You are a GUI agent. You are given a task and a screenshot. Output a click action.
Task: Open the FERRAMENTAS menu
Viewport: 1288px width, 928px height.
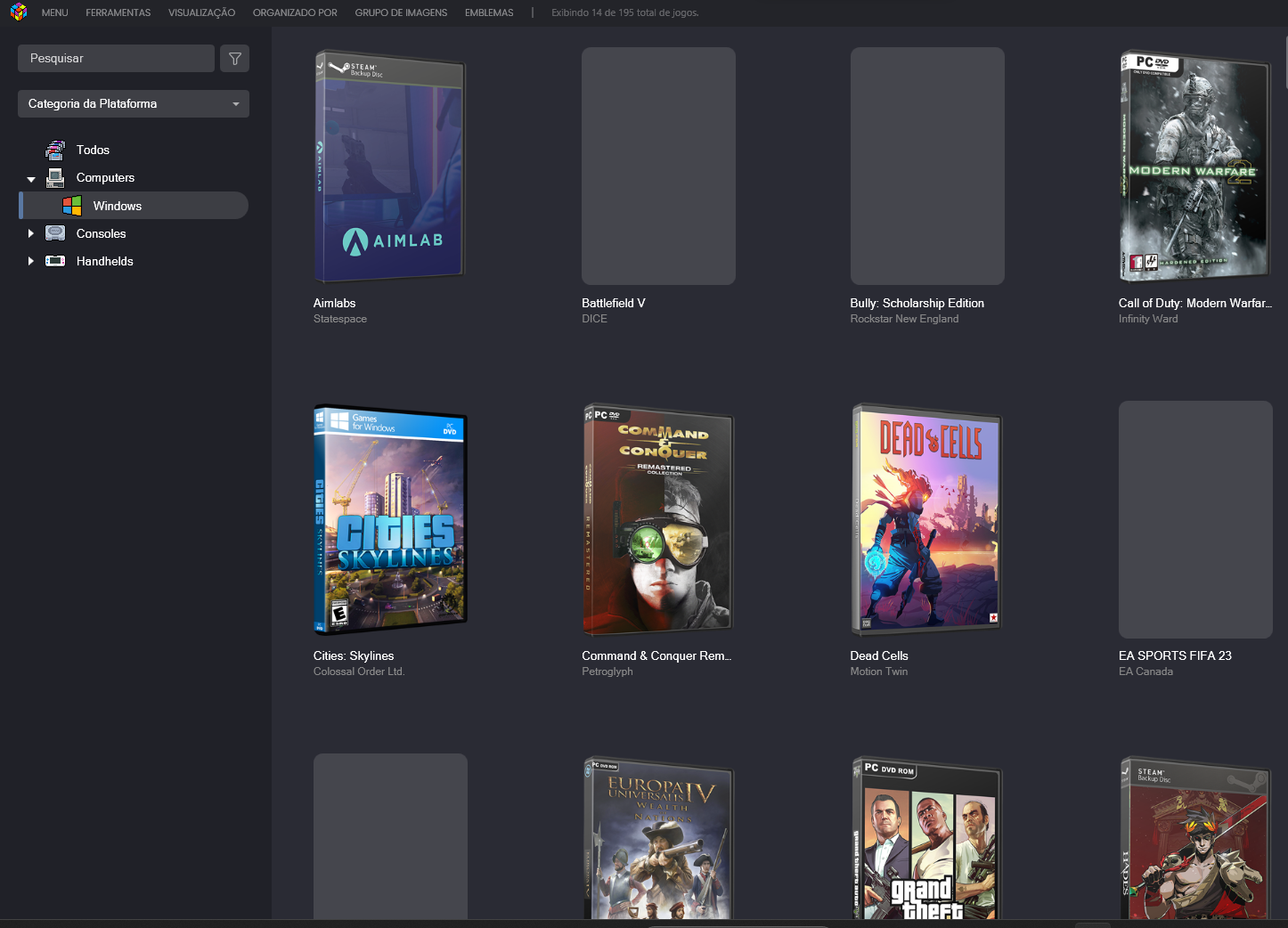pos(118,12)
